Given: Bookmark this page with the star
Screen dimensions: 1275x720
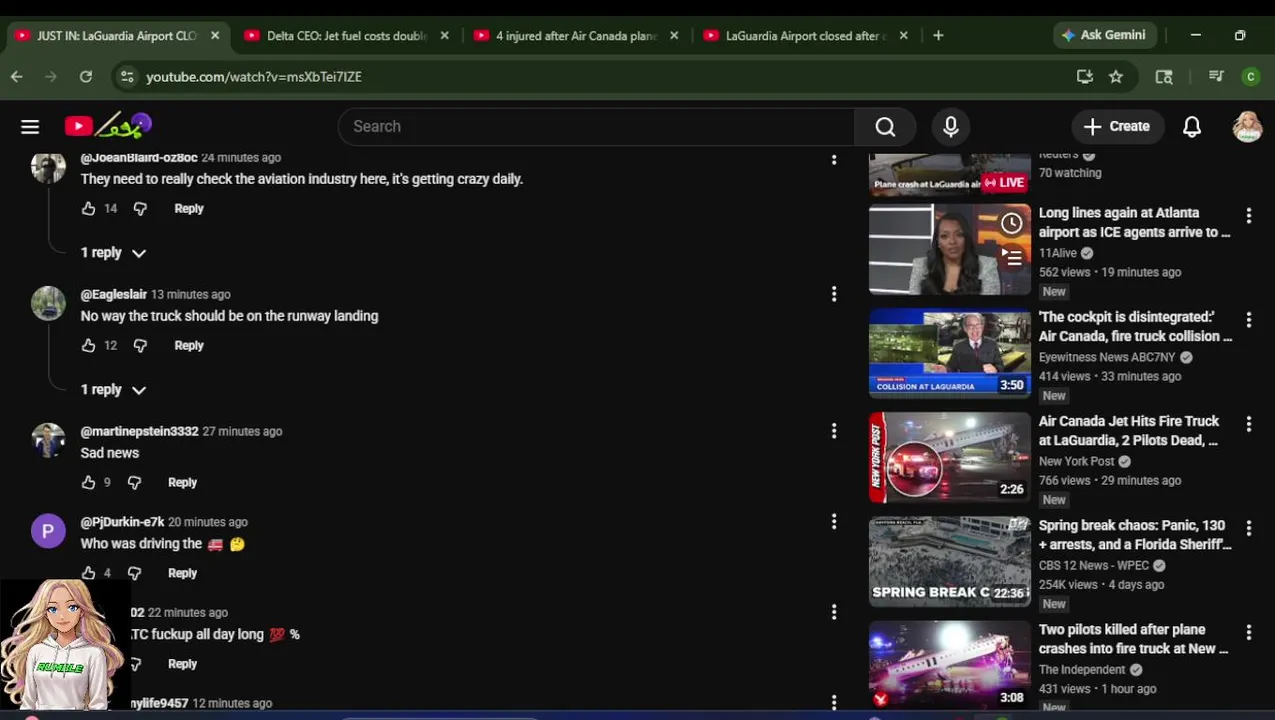Looking at the screenshot, I should pyautogui.click(x=1116, y=76).
